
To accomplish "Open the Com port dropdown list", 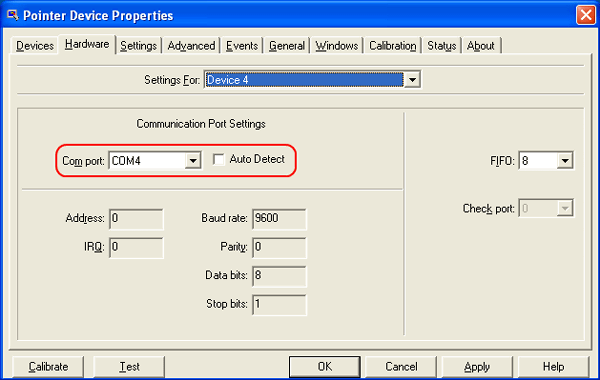I will (193, 161).
